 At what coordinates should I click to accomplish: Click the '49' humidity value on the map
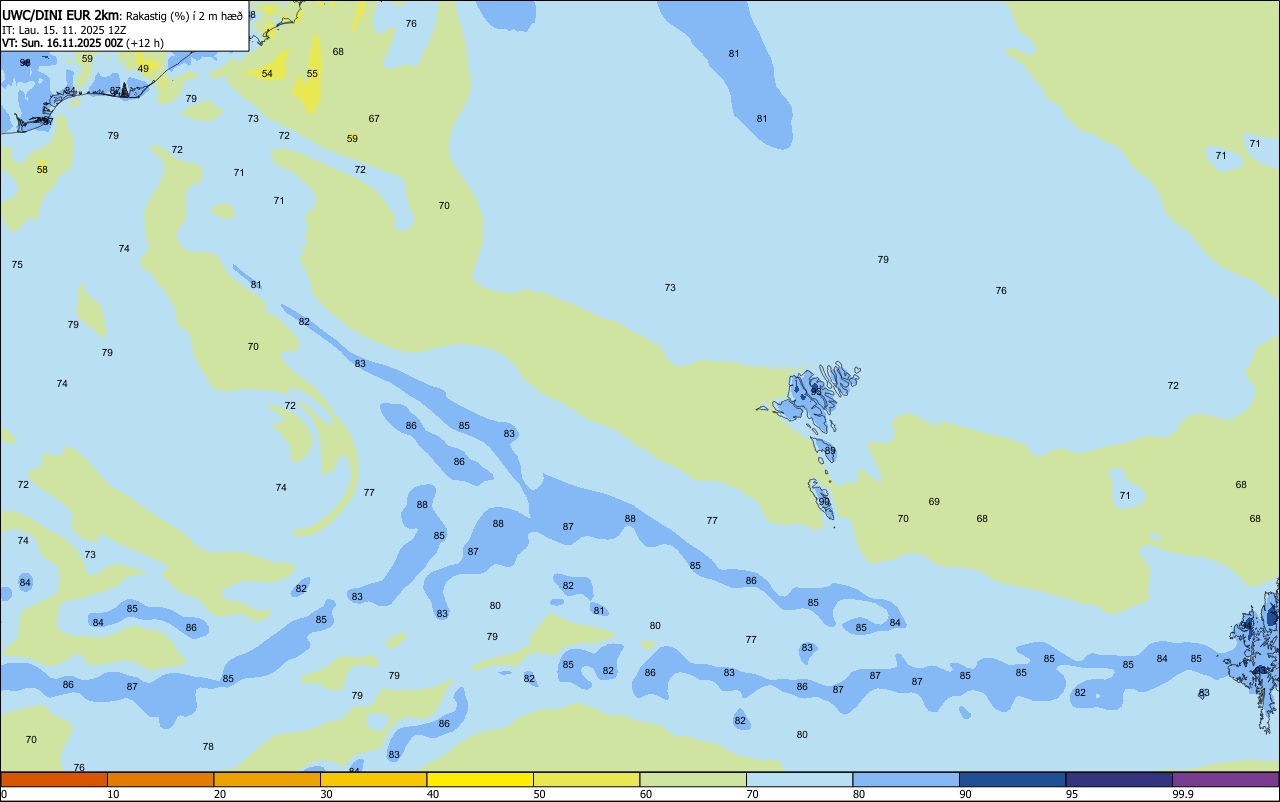[143, 69]
